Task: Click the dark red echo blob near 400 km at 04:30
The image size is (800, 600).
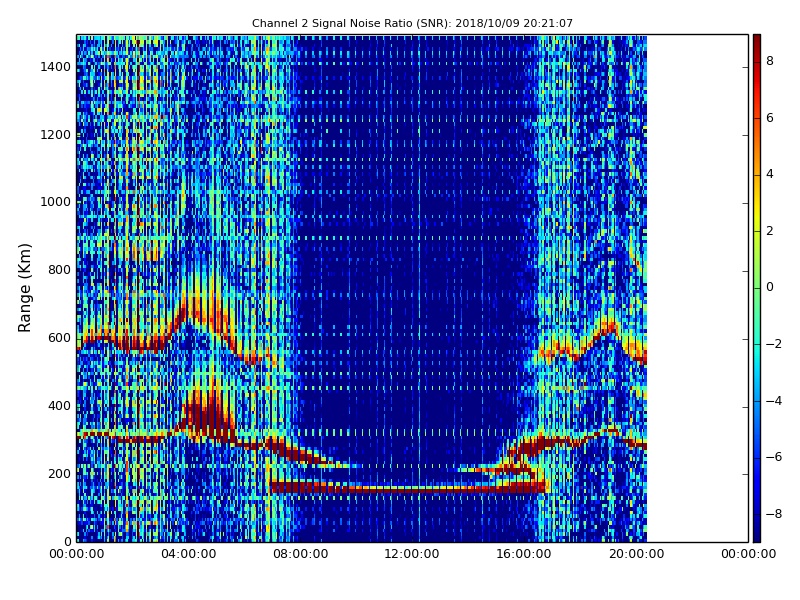Action: pos(207,416)
